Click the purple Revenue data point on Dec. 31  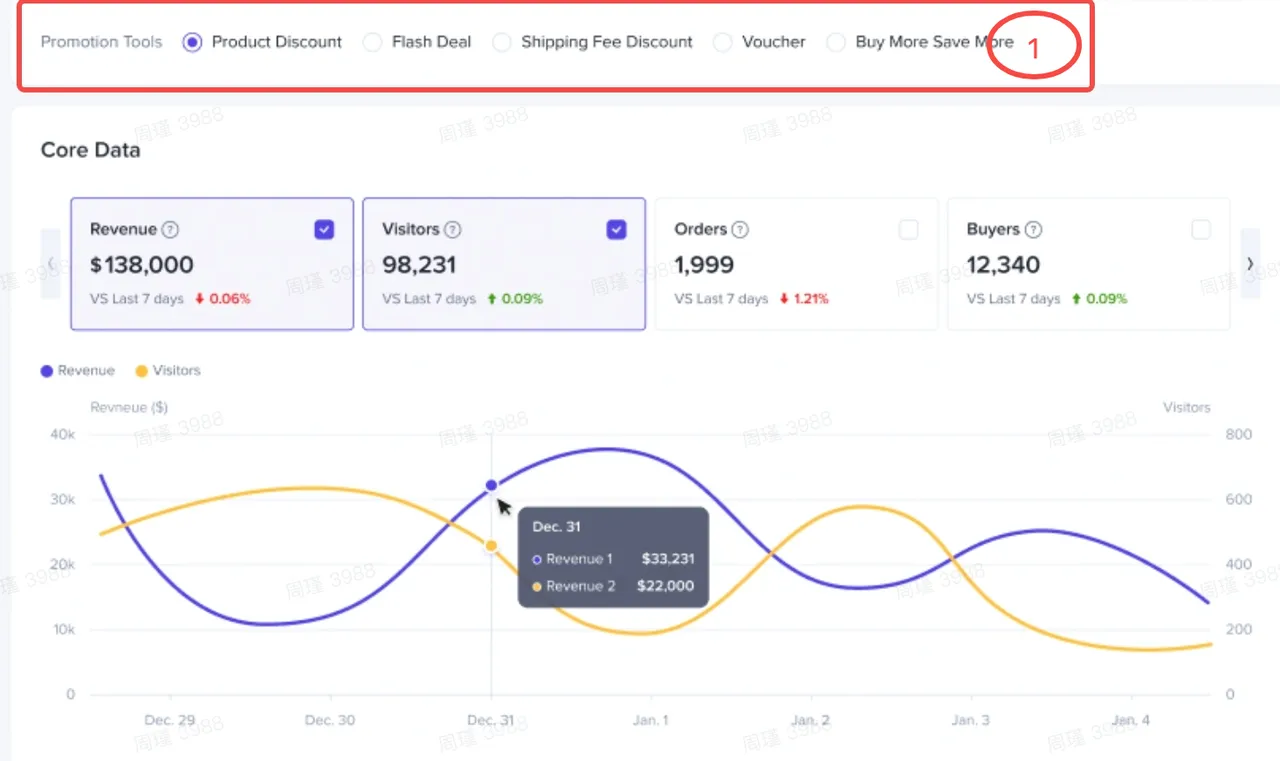[491, 485]
